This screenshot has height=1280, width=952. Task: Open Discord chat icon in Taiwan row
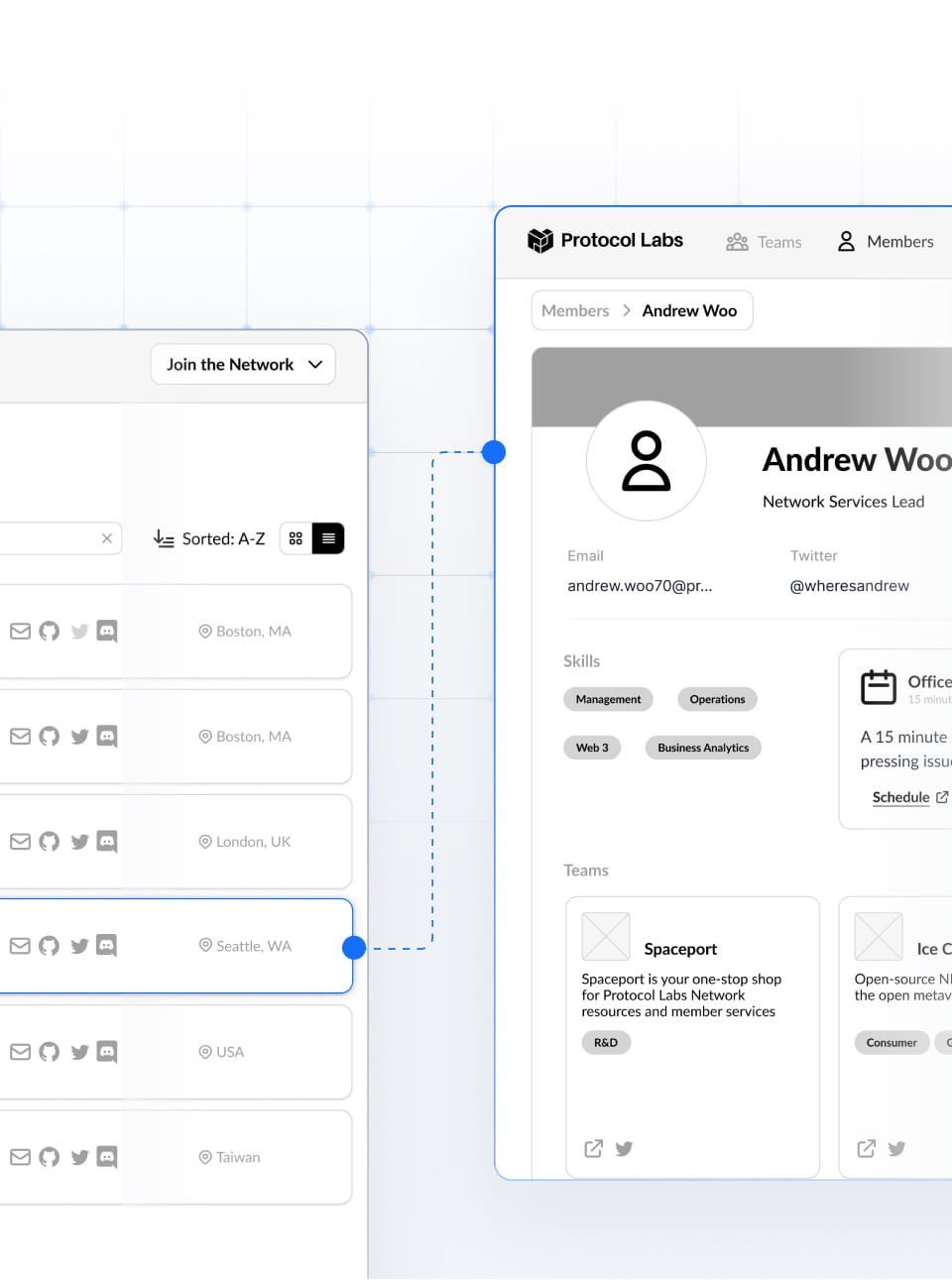107,1157
